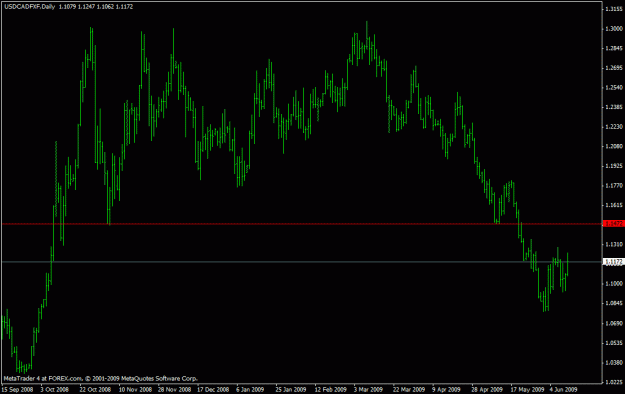Click the 1.3000 price axis label
Image resolution: width=625 pixels, height=394 pixels.
coord(615,29)
